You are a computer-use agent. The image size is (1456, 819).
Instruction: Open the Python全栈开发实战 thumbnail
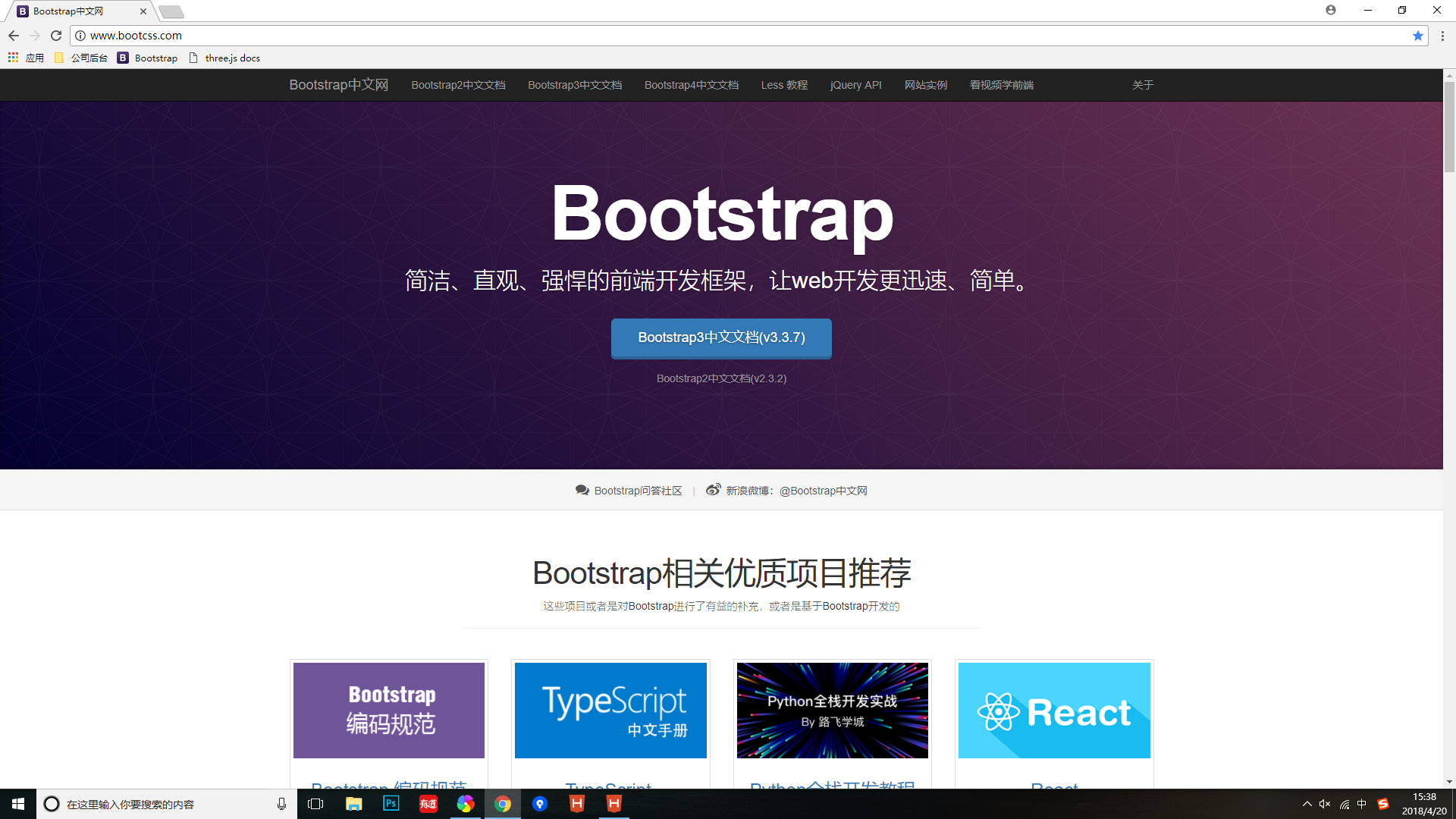tap(832, 711)
